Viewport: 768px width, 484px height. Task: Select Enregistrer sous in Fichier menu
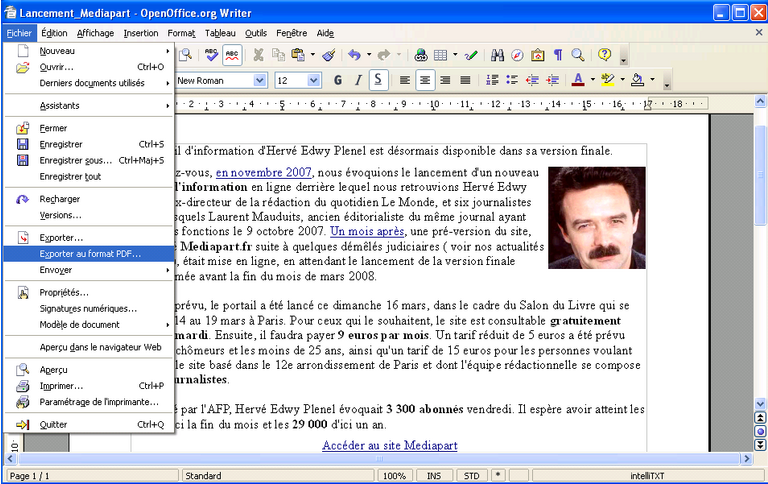pyautogui.click(x=89, y=160)
